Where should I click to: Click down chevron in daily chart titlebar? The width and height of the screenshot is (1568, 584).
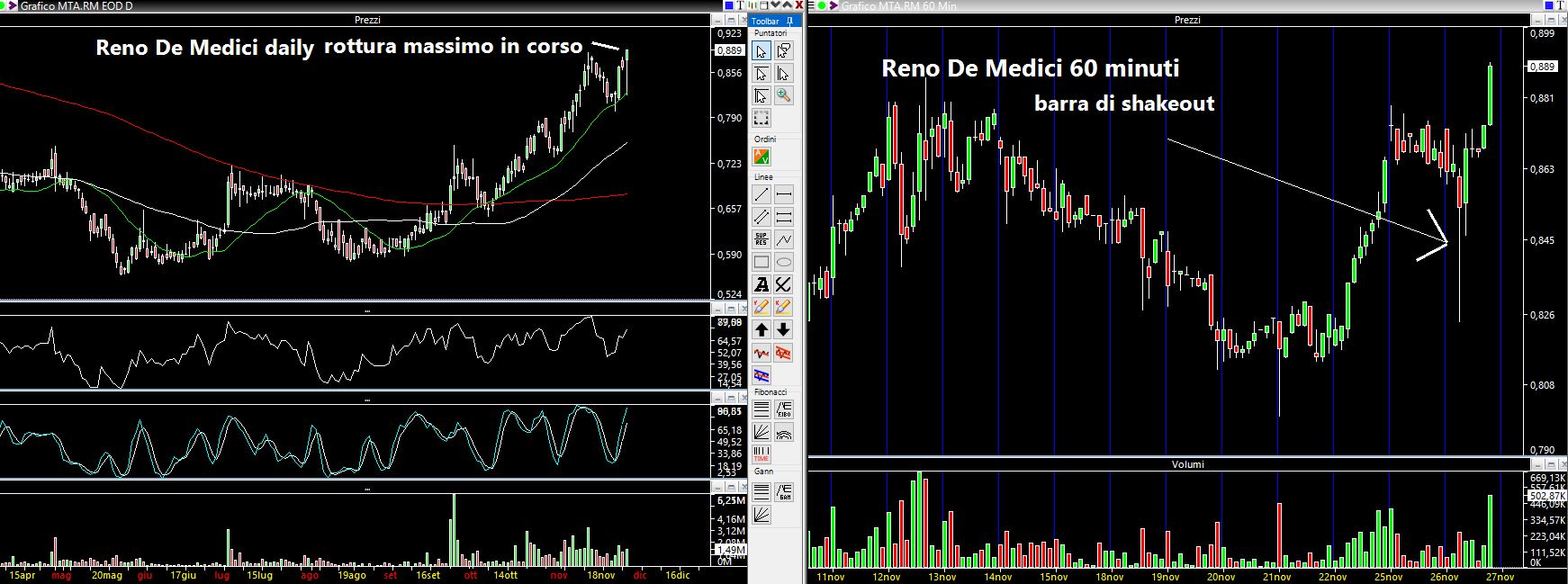[776, 5]
